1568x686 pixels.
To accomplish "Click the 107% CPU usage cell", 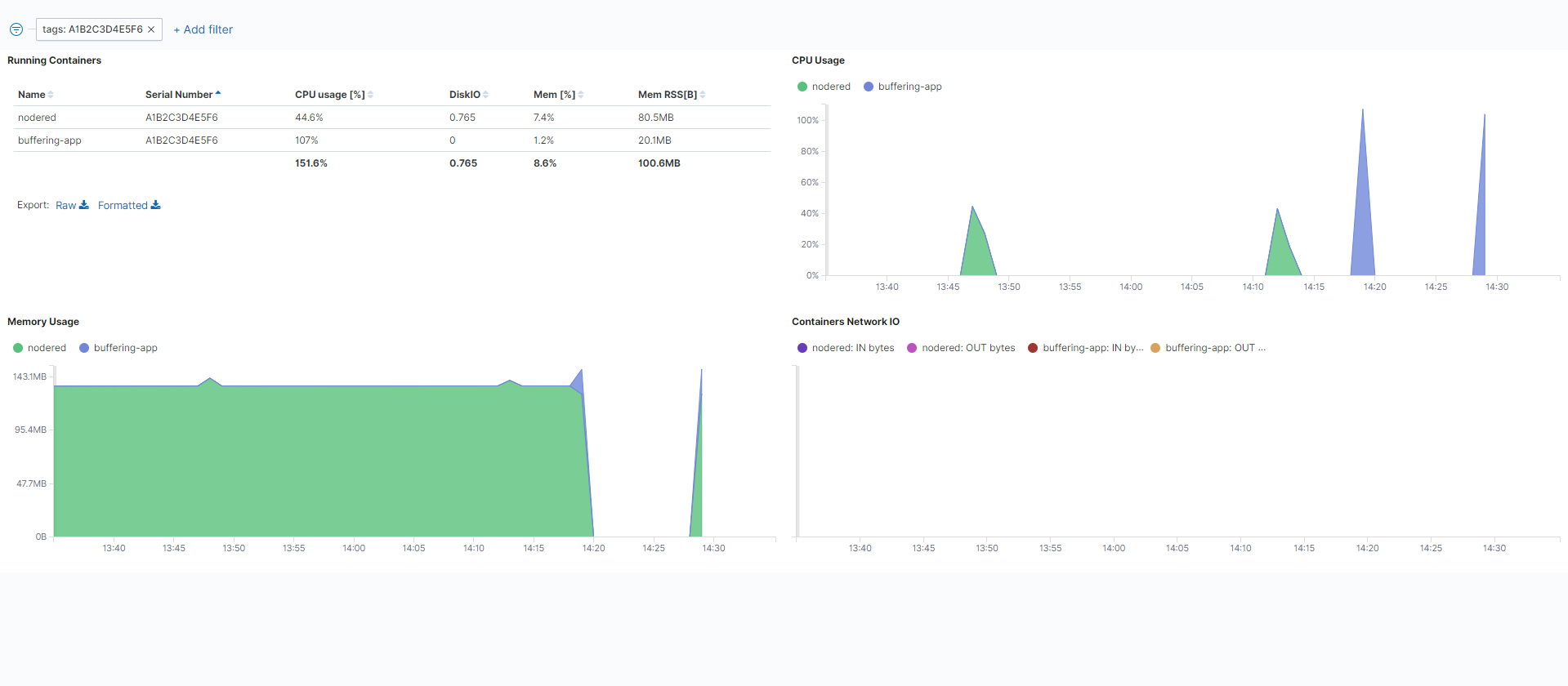I will (306, 140).
